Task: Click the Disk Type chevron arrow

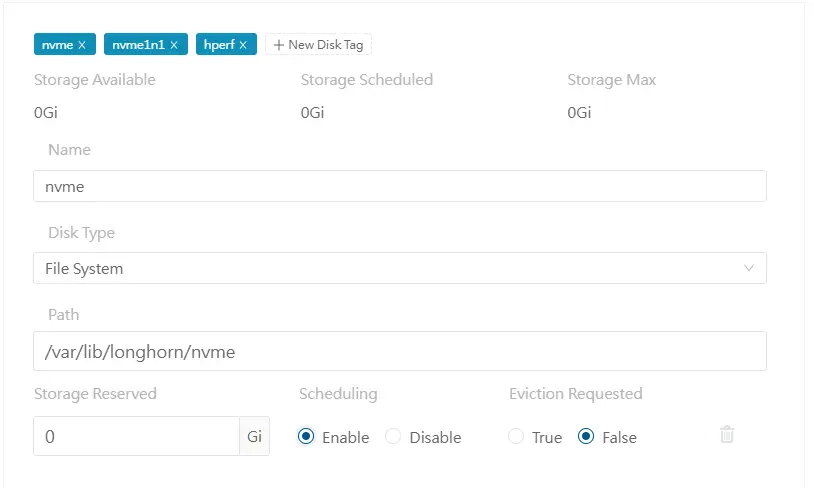Action: tap(749, 268)
